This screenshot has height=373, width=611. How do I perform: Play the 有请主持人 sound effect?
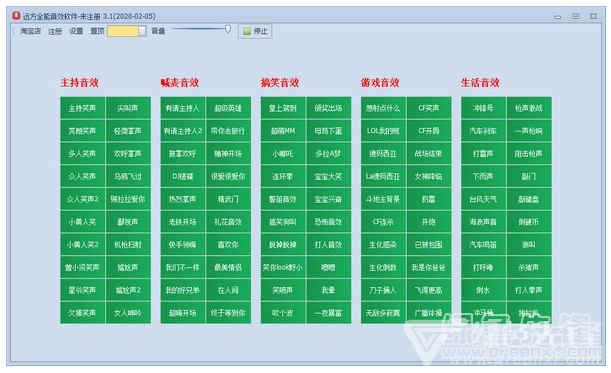pos(182,108)
